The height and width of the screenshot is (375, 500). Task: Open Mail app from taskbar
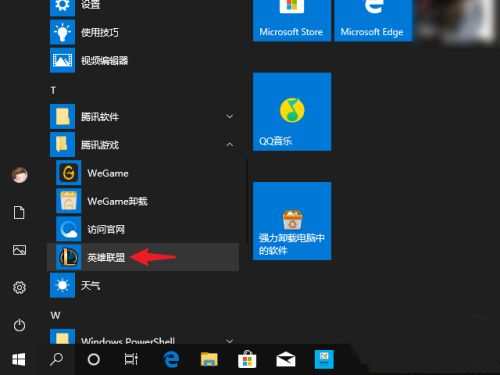click(x=286, y=360)
